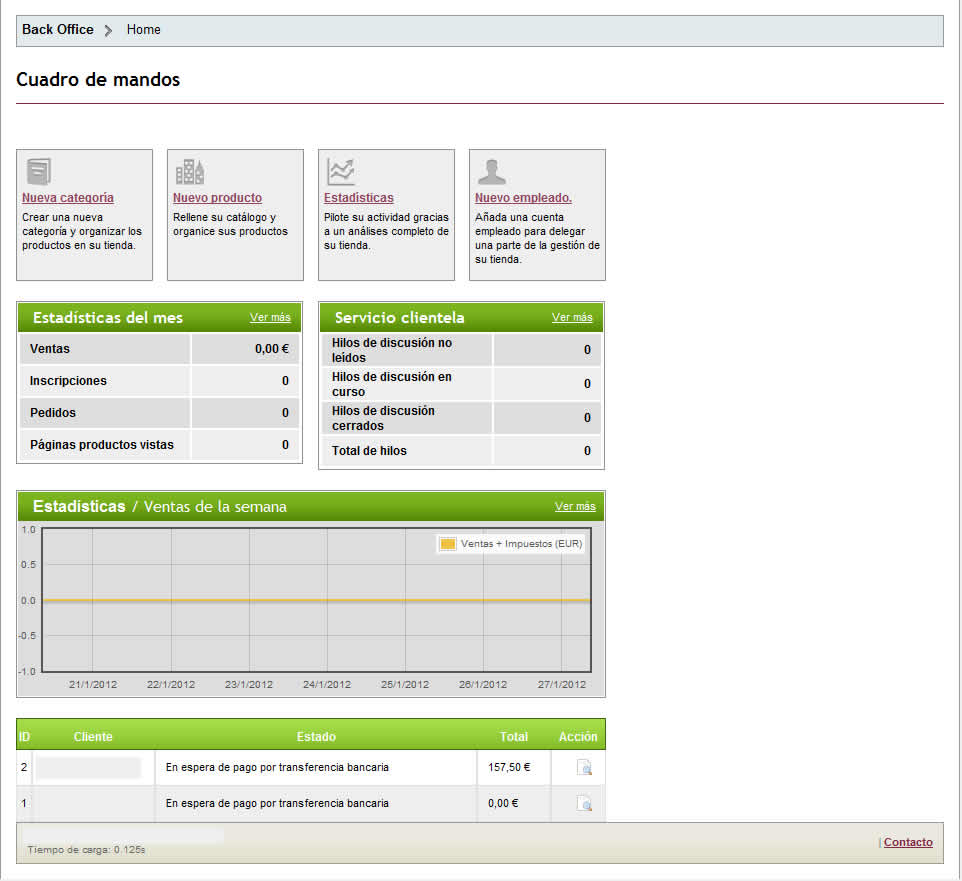
Task: Click the Acción column header
Action: [x=578, y=736]
